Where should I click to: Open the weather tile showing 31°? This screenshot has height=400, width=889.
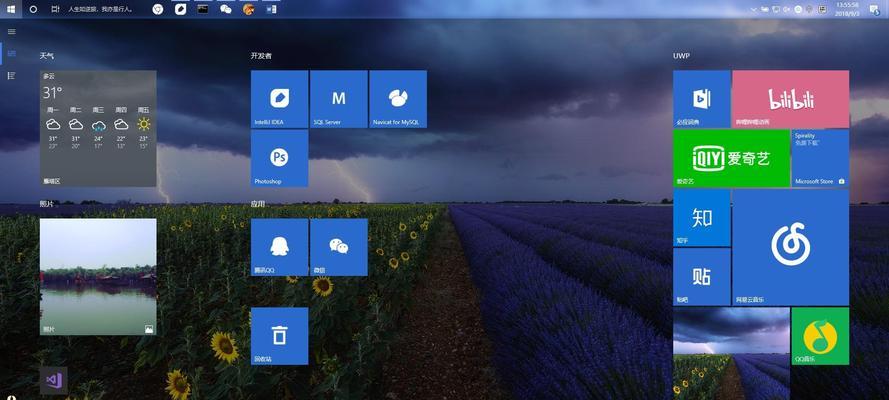98,129
